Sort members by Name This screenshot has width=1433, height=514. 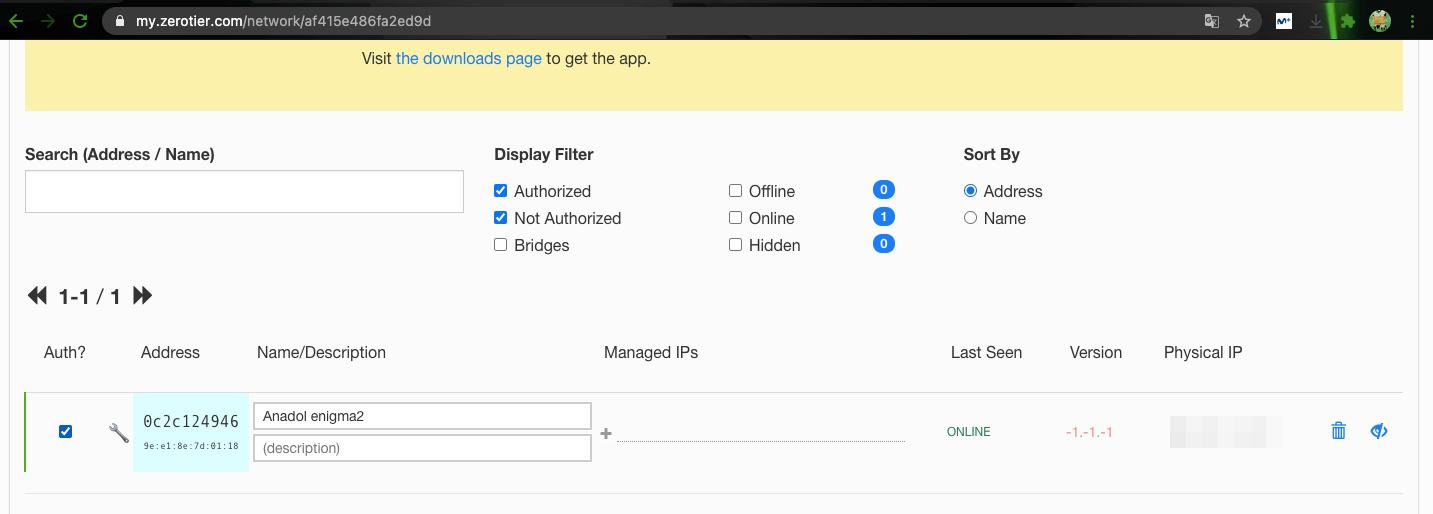click(970, 218)
